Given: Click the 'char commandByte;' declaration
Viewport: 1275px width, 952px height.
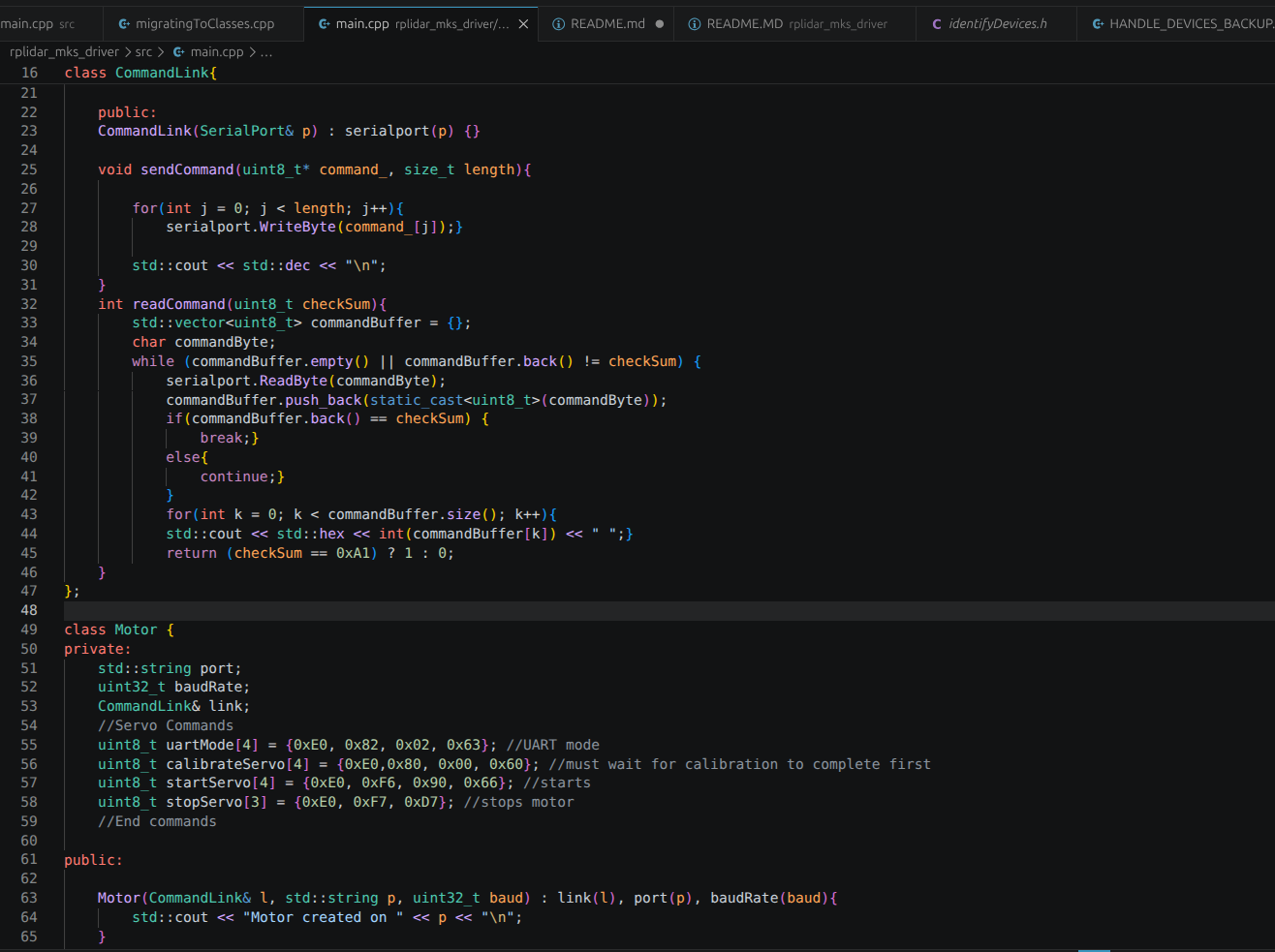Looking at the screenshot, I should (204, 342).
